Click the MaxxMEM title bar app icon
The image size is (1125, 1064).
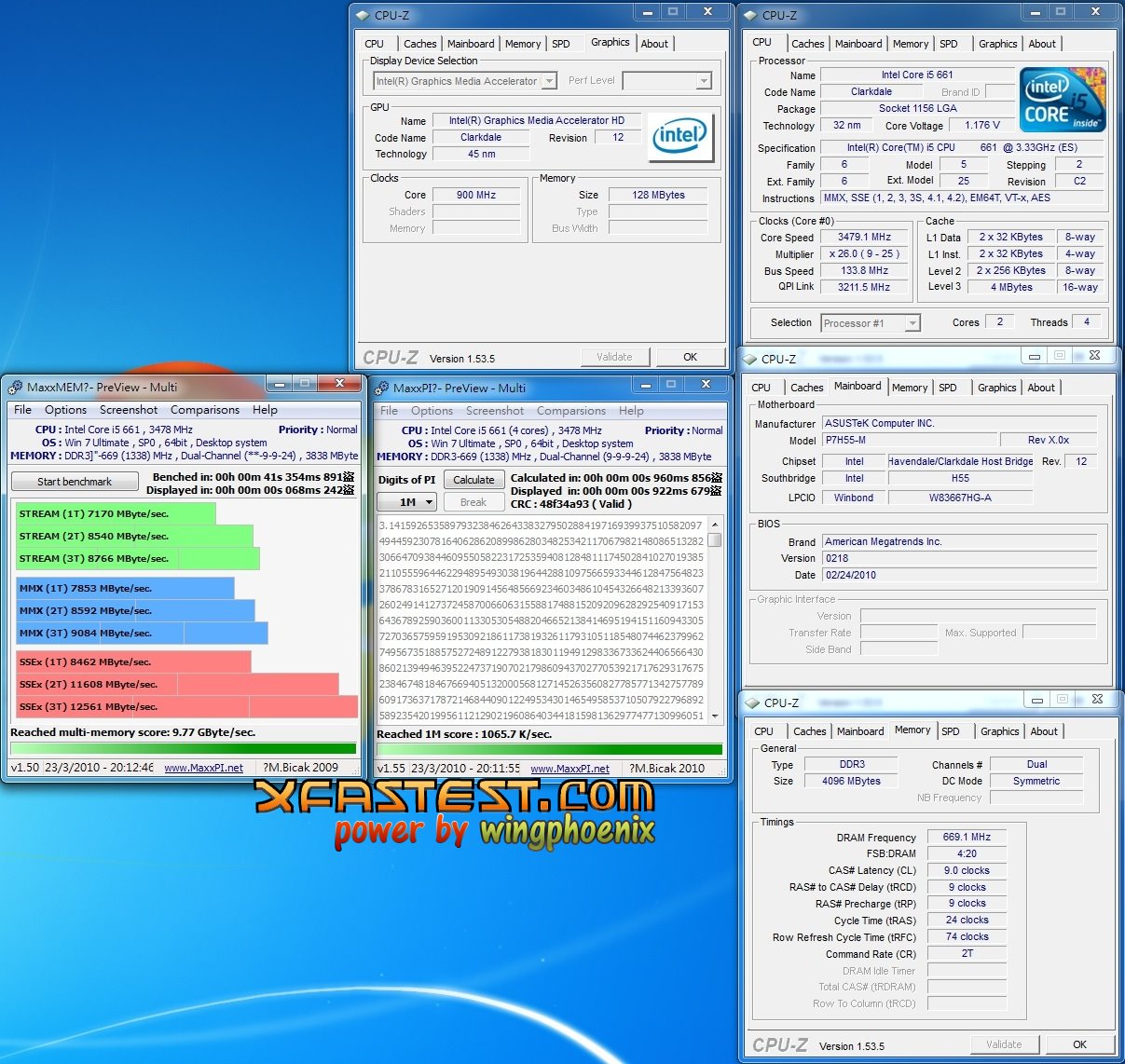pos(15,388)
